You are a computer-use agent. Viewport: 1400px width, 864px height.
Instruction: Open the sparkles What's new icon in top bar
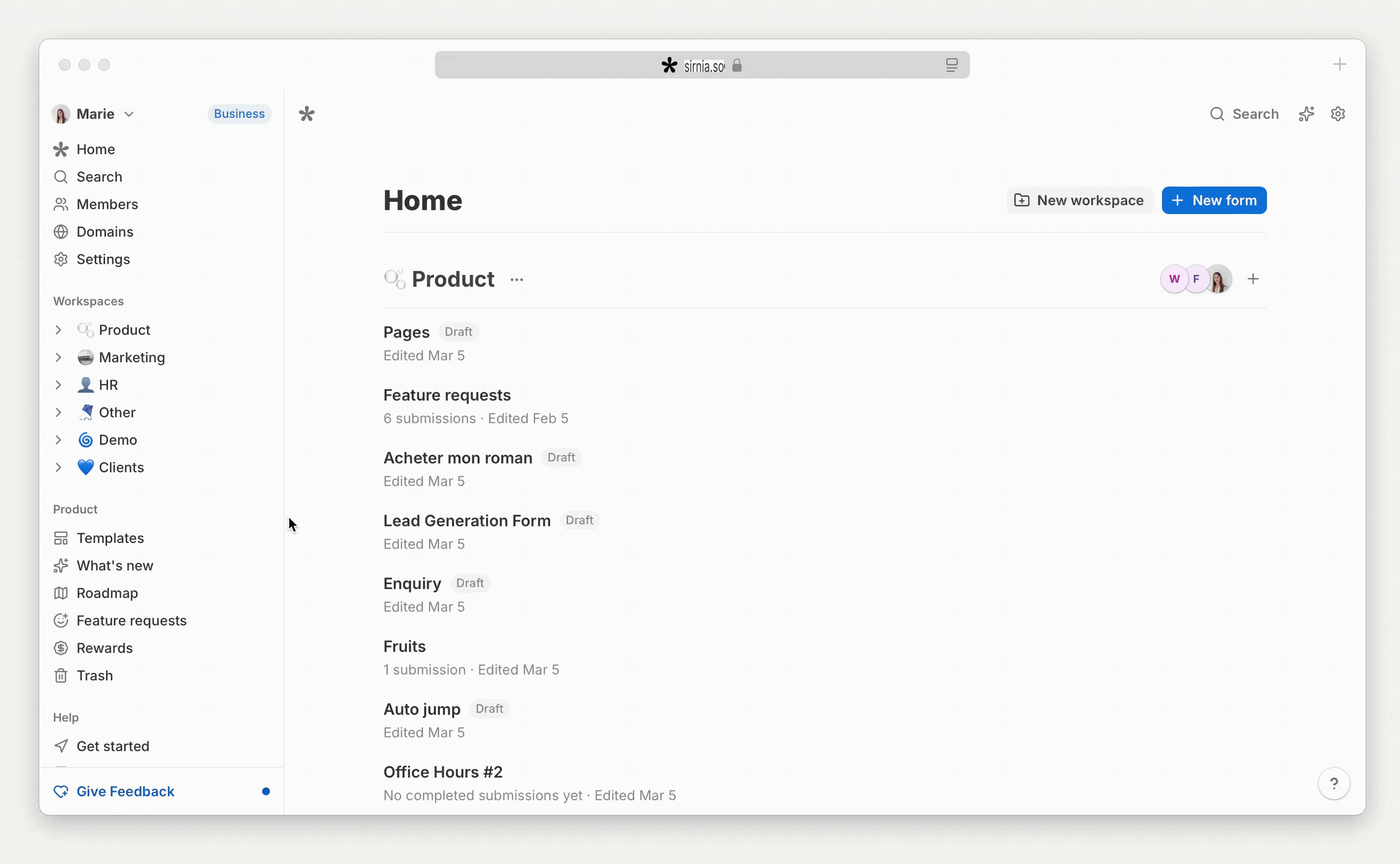pyautogui.click(x=1306, y=114)
